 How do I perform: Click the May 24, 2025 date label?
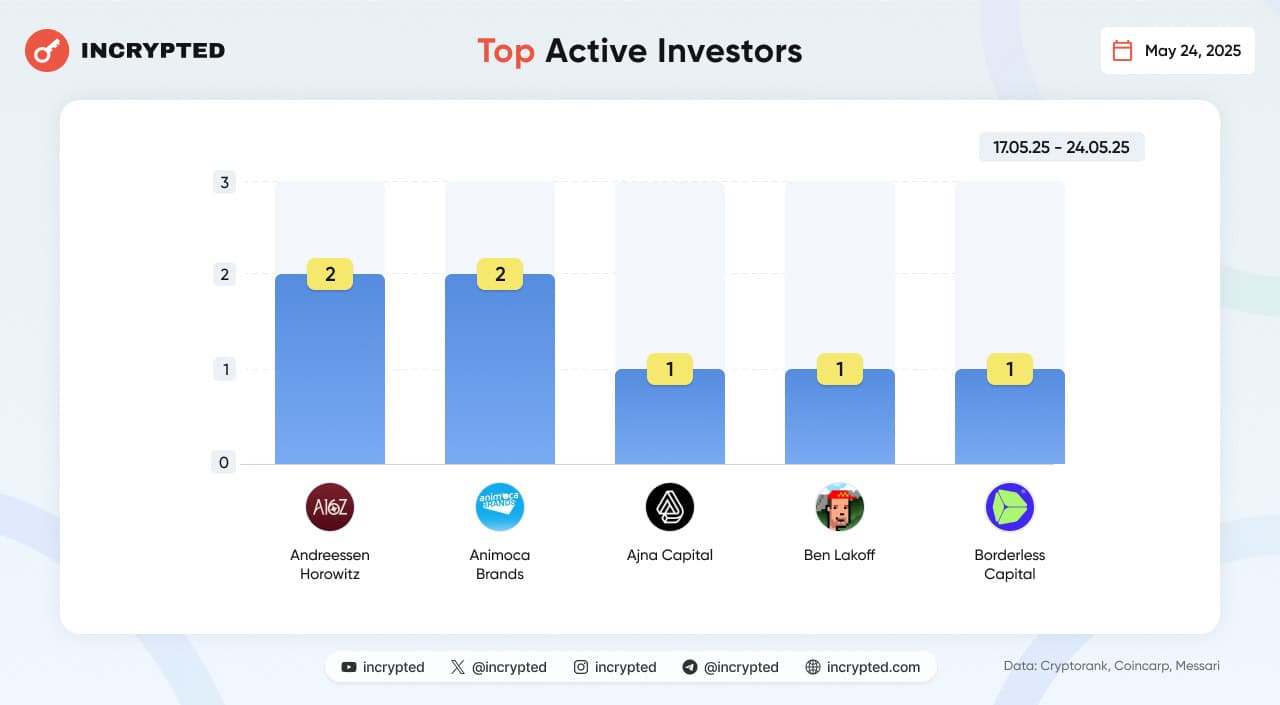pos(1192,50)
